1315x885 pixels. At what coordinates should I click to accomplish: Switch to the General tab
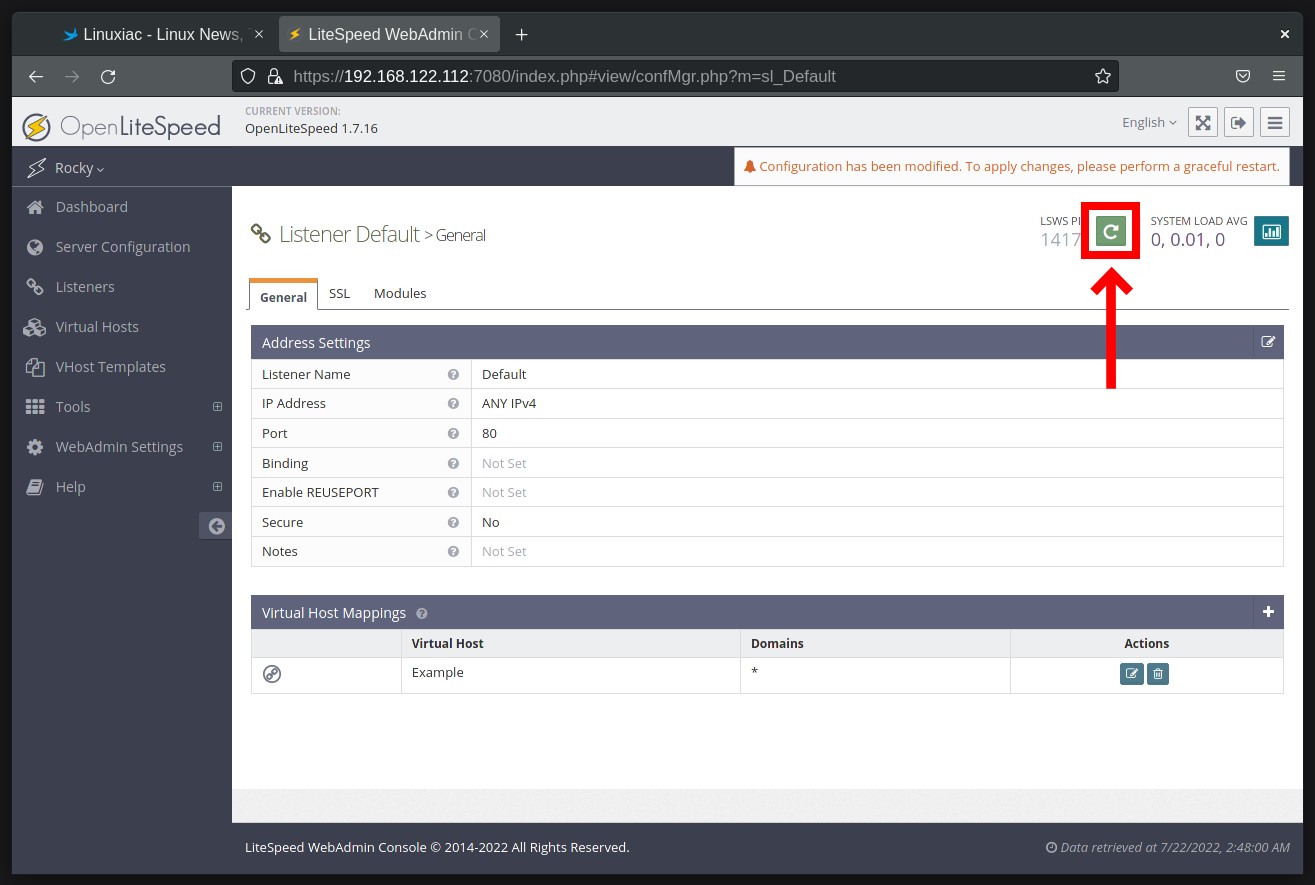tap(283, 295)
